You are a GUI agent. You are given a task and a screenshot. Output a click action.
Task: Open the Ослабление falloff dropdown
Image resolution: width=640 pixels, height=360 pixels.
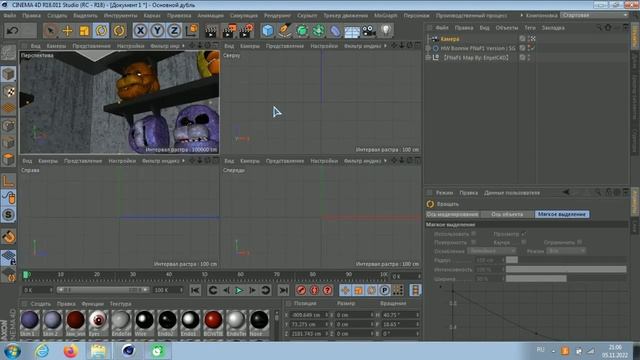coord(492,251)
